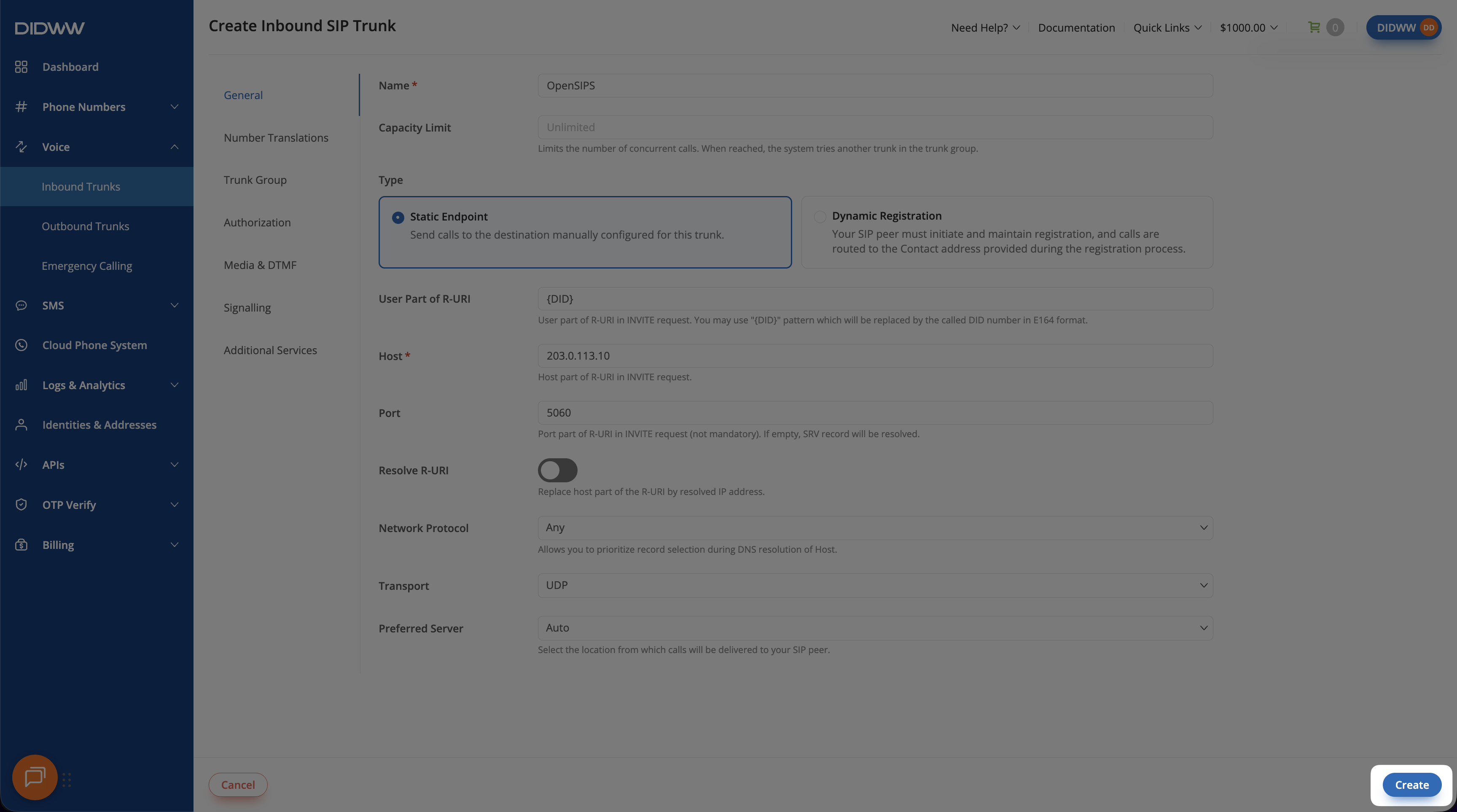This screenshot has width=1457, height=812.
Task: Click the Cancel button
Action: (238, 785)
